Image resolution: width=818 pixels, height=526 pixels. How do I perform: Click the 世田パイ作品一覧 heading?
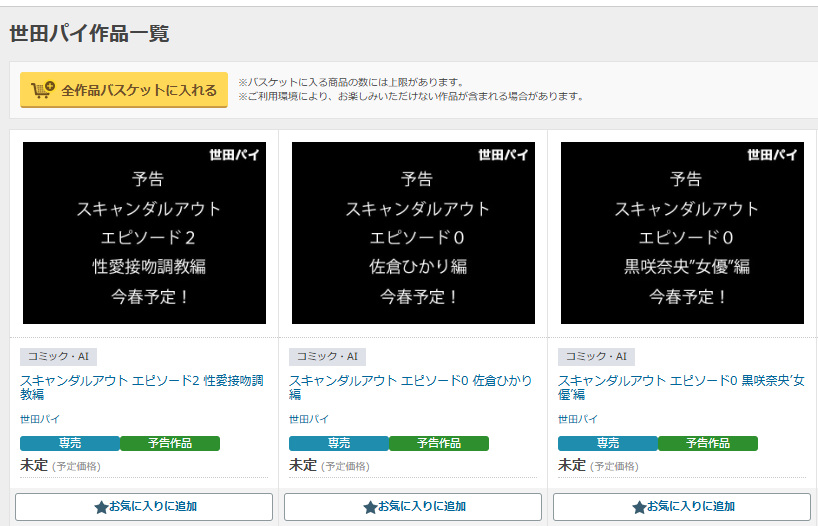89,33
